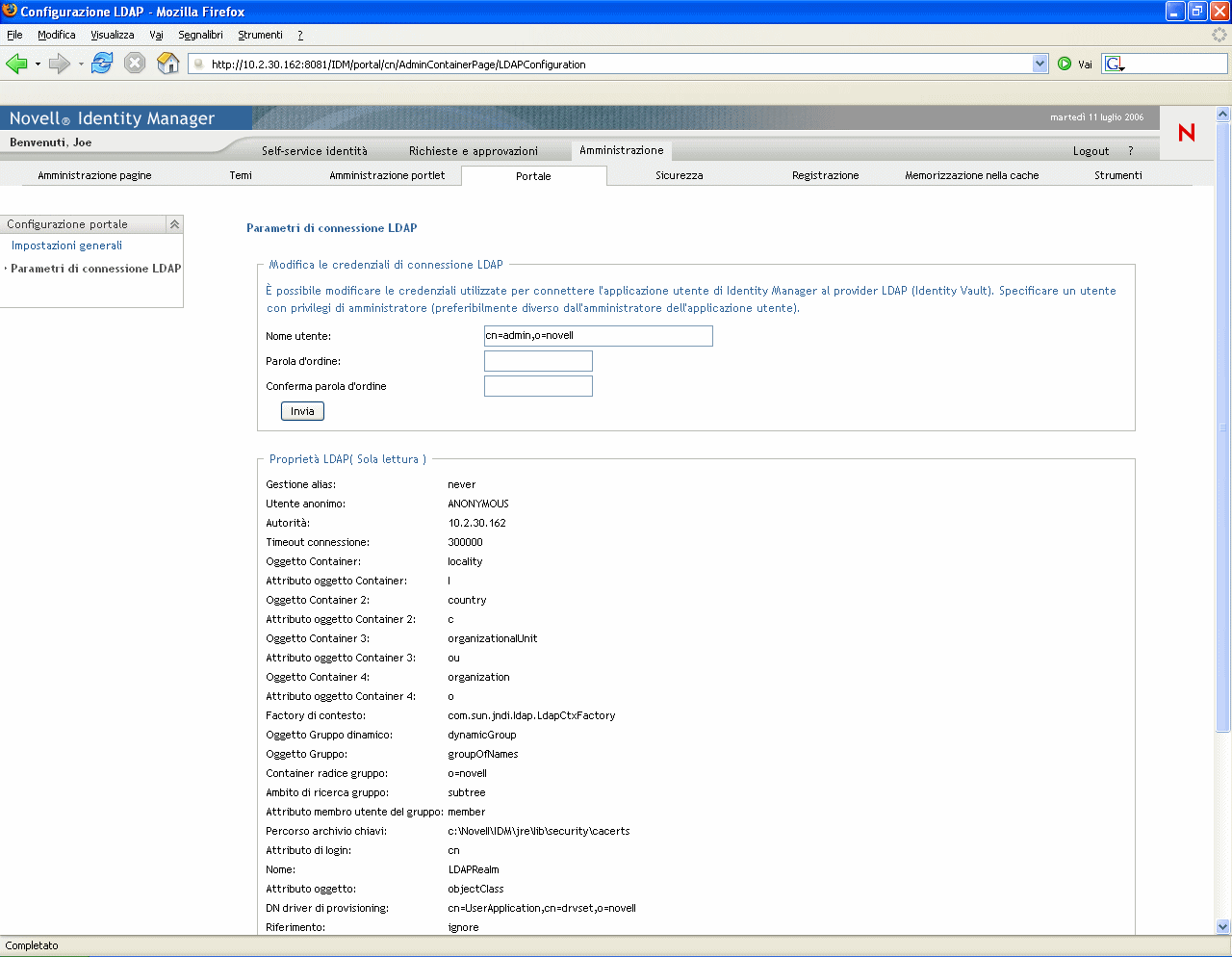1232x957 pixels.
Task: Collapse the Configurazione portale panel
Action: pos(174,224)
